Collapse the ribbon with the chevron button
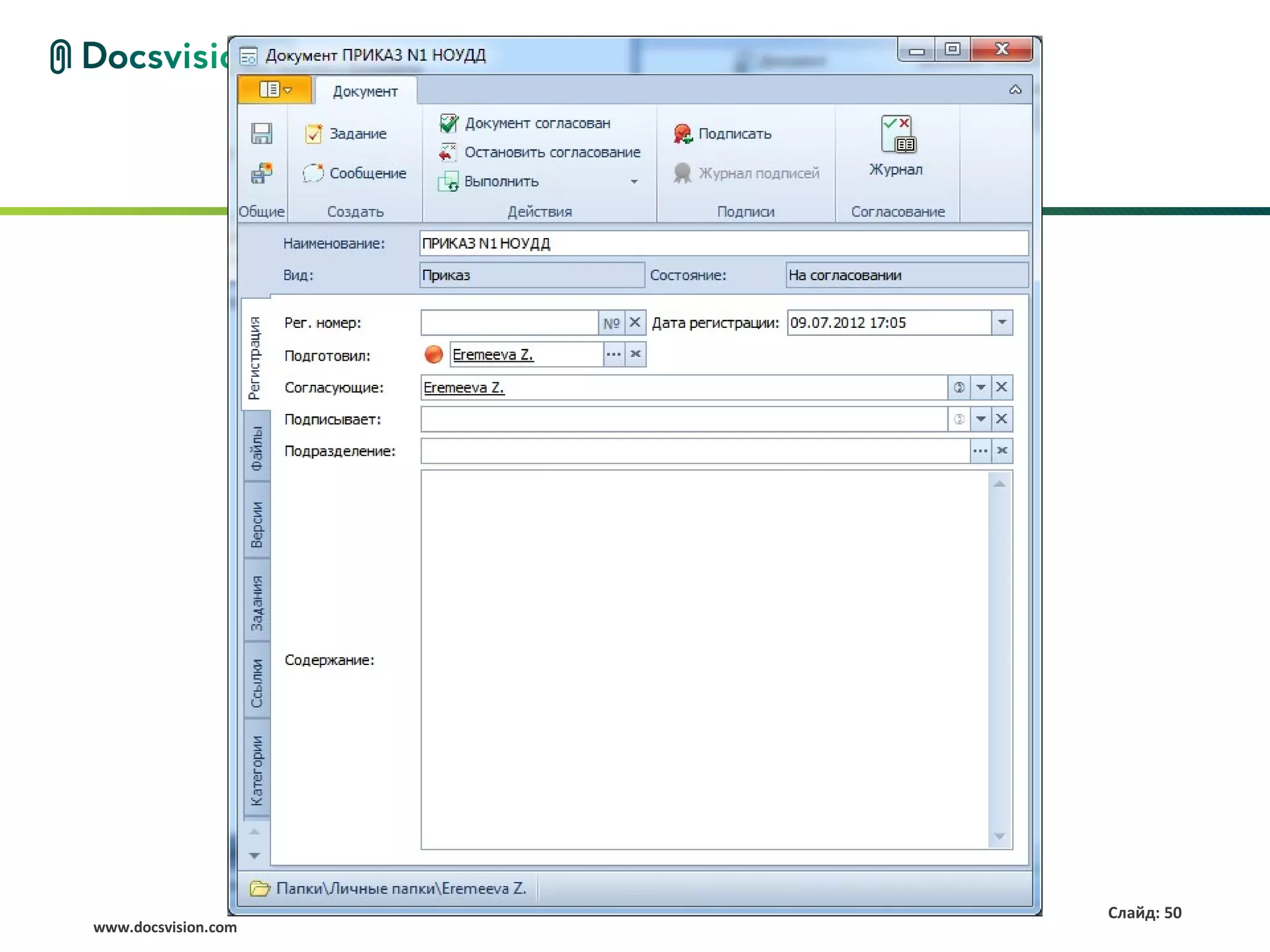1270x952 pixels. click(1015, 90)
